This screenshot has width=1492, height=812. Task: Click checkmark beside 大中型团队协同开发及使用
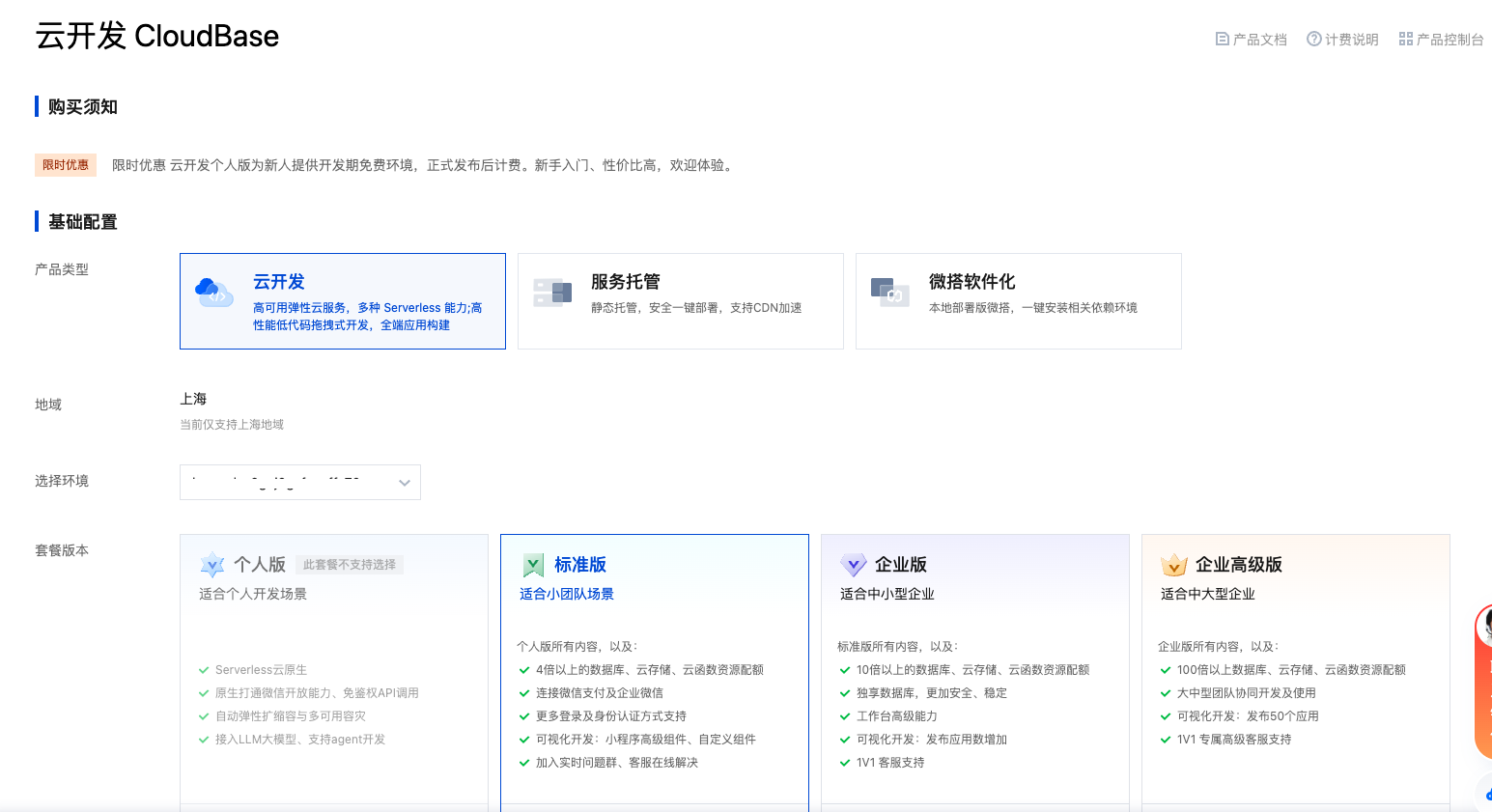coord(1166,693)
